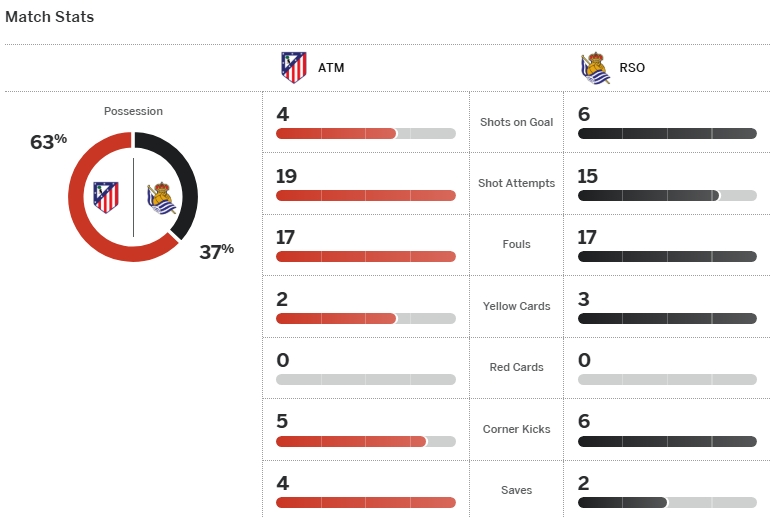Click ATM Corner Kicks progress bar
Screen dimensions: 775x517
[x=365, y=441]
